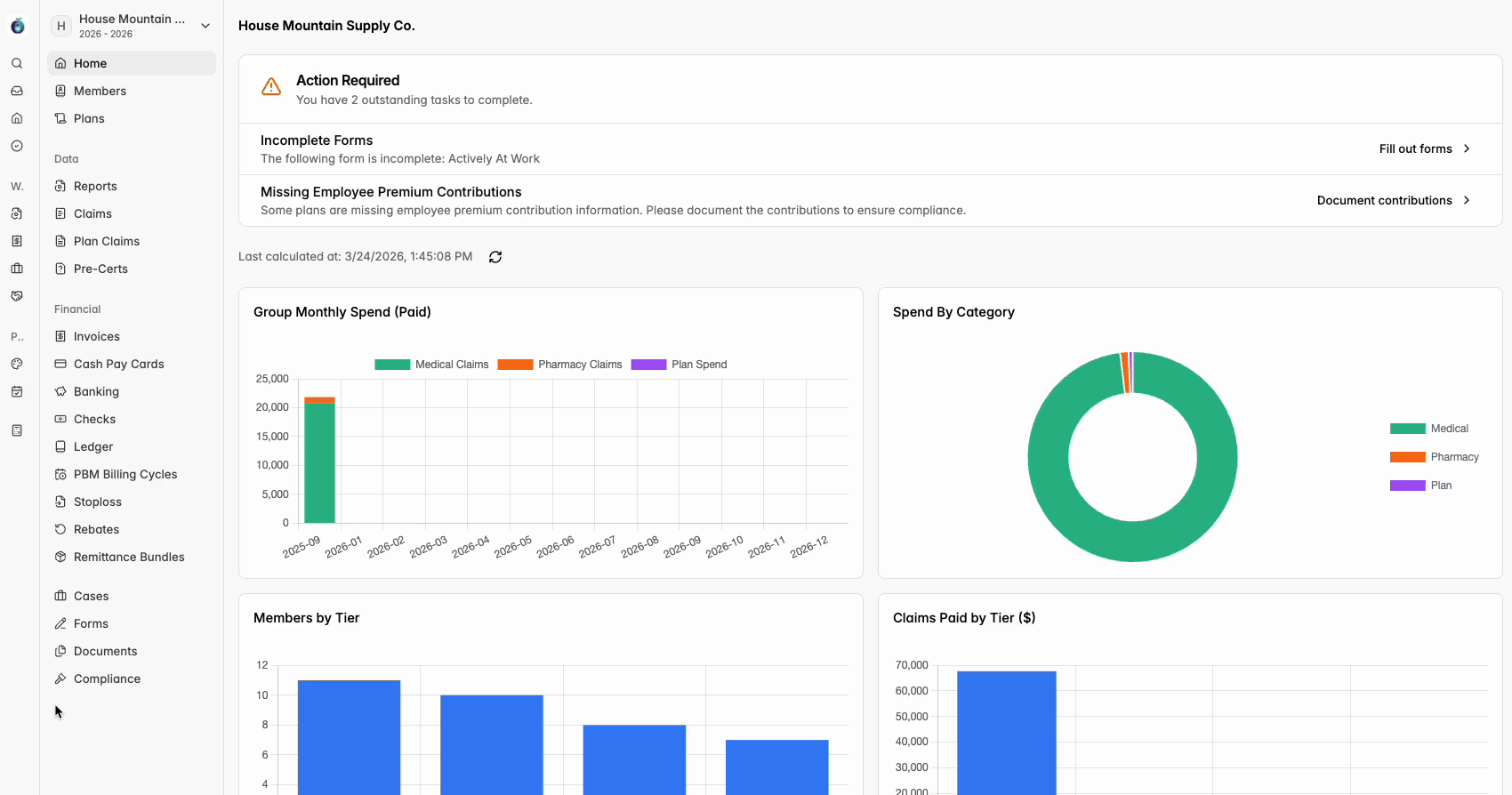Click the refresh calculation icon
Screen dimensions: 1512x795
click(x=495, y=257)
